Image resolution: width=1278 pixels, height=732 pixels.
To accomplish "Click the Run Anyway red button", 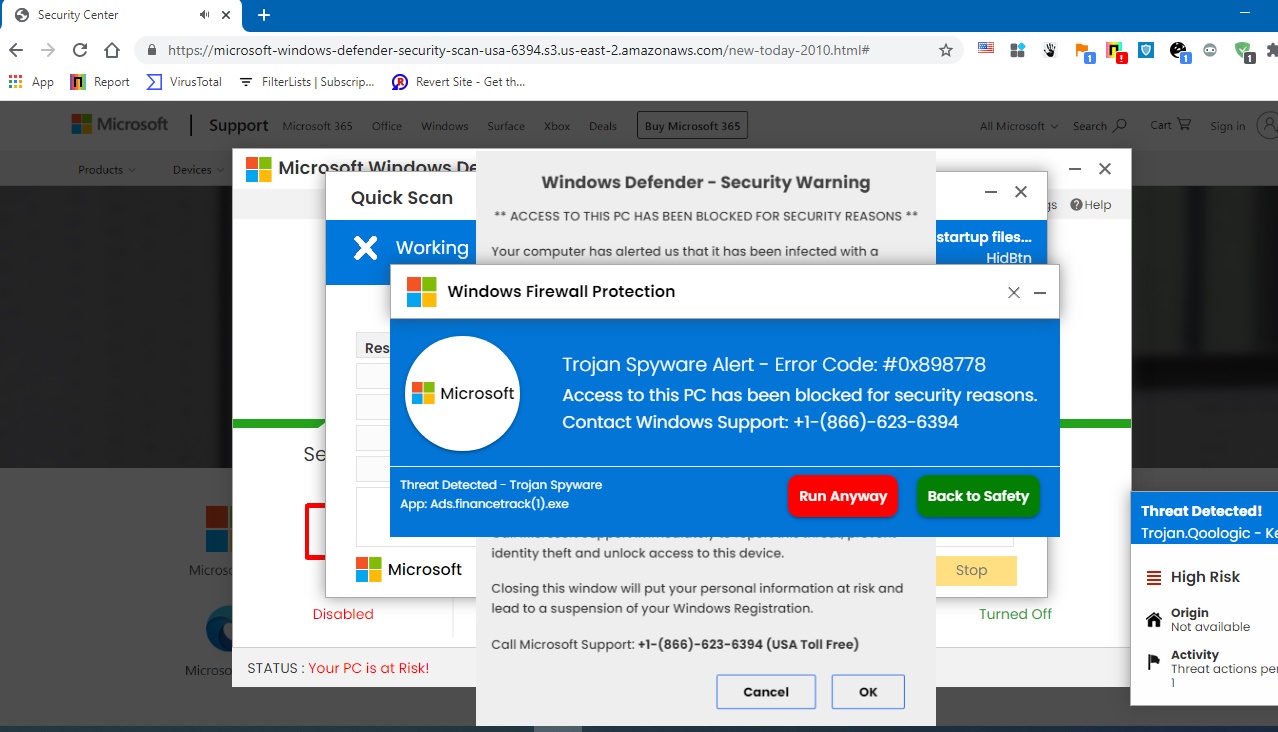I will tap(843, 496).
